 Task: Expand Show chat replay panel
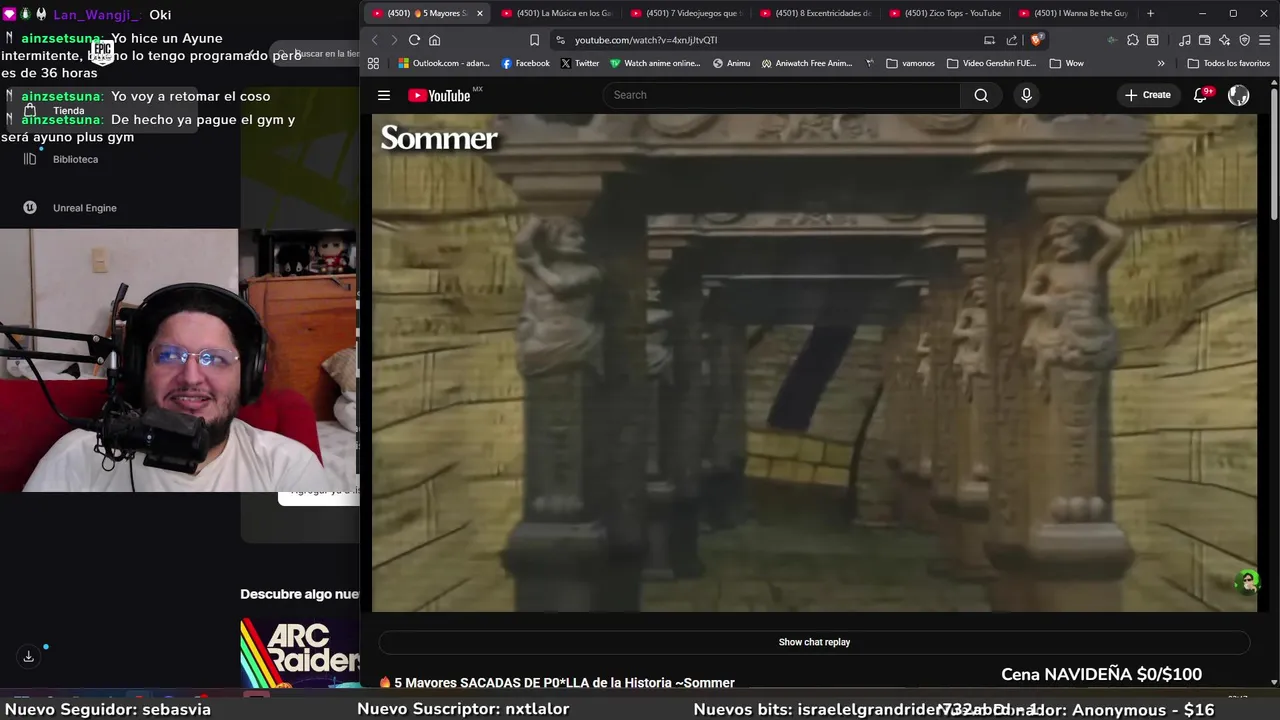tap(814, 642)
